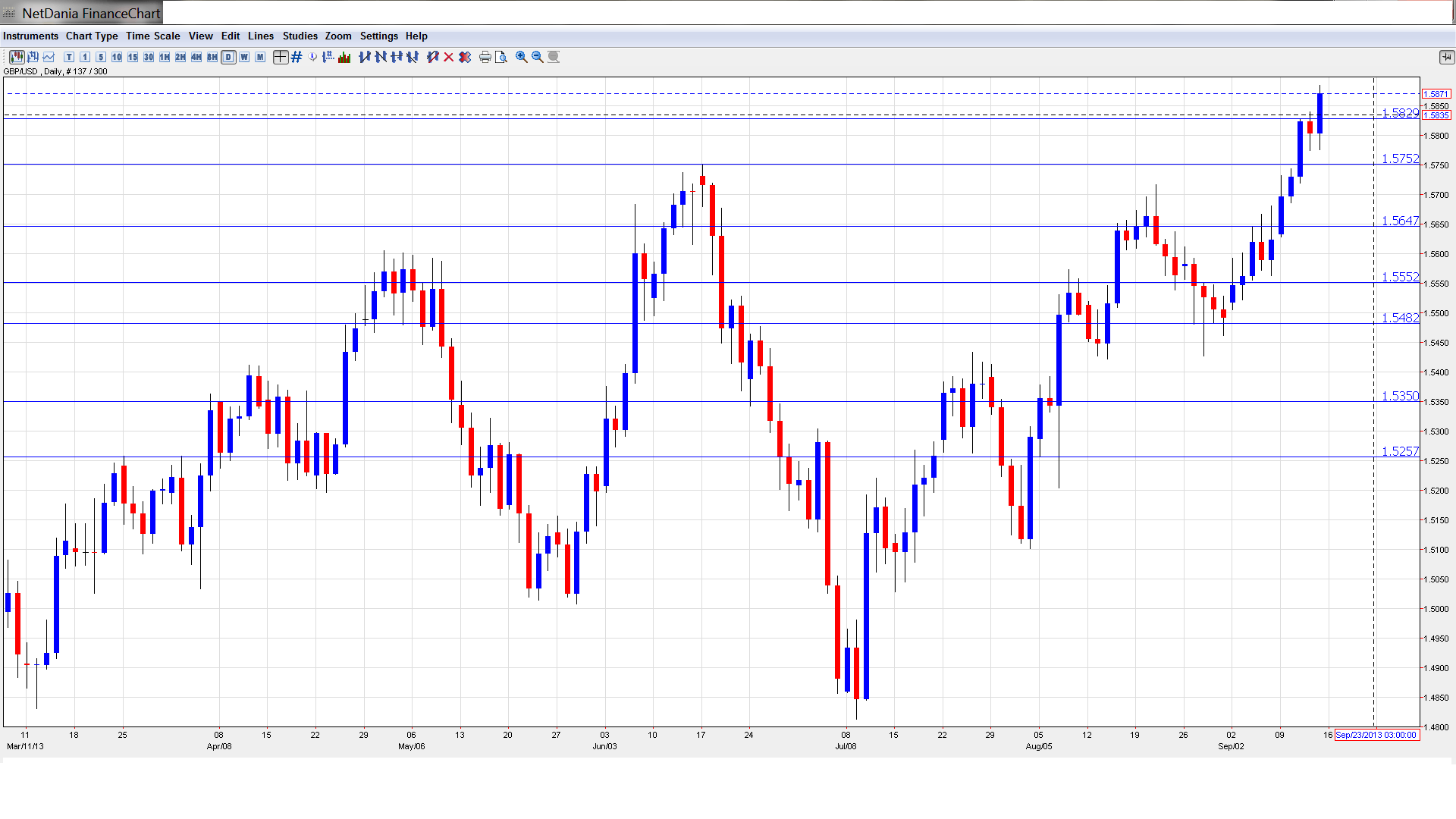
Task: Toggle the crosshair cursor tool
Action: [x=280, y=57]
